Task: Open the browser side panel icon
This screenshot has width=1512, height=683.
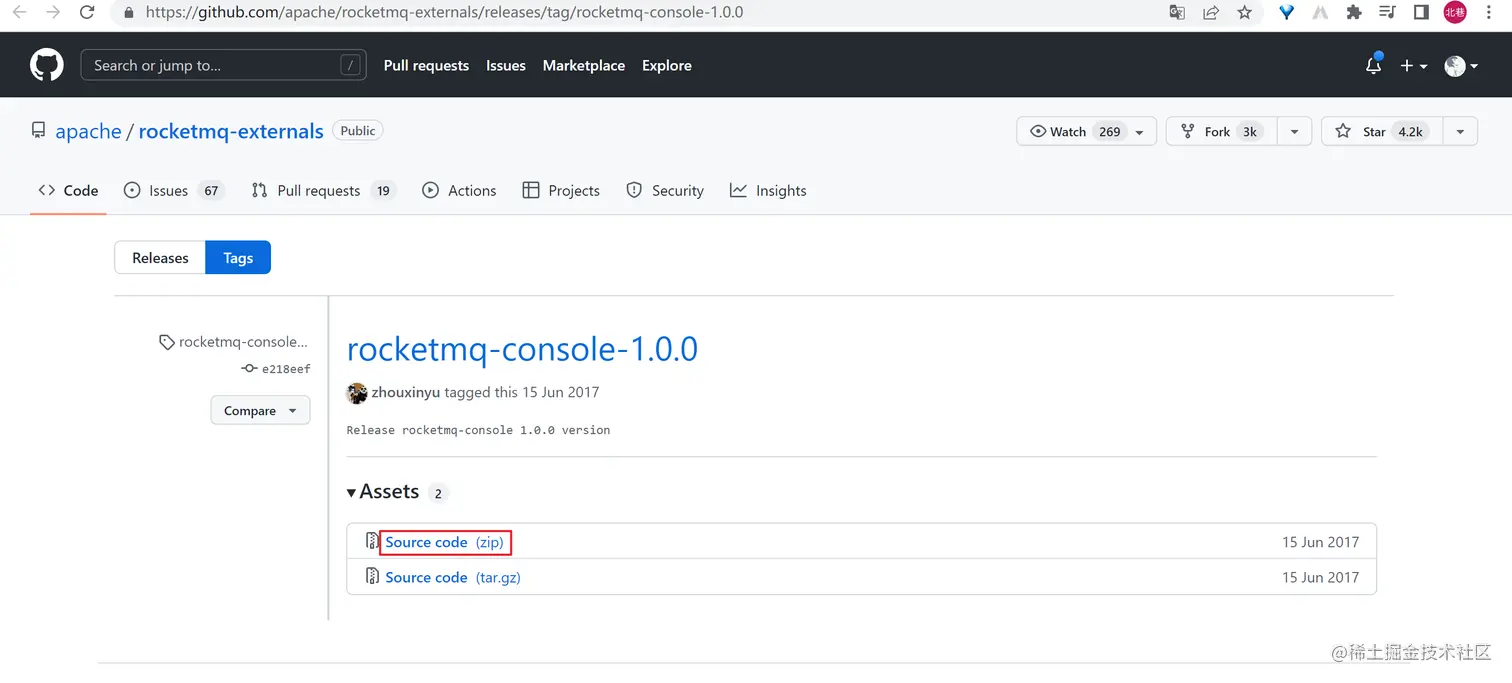Action: [1421, 13]
